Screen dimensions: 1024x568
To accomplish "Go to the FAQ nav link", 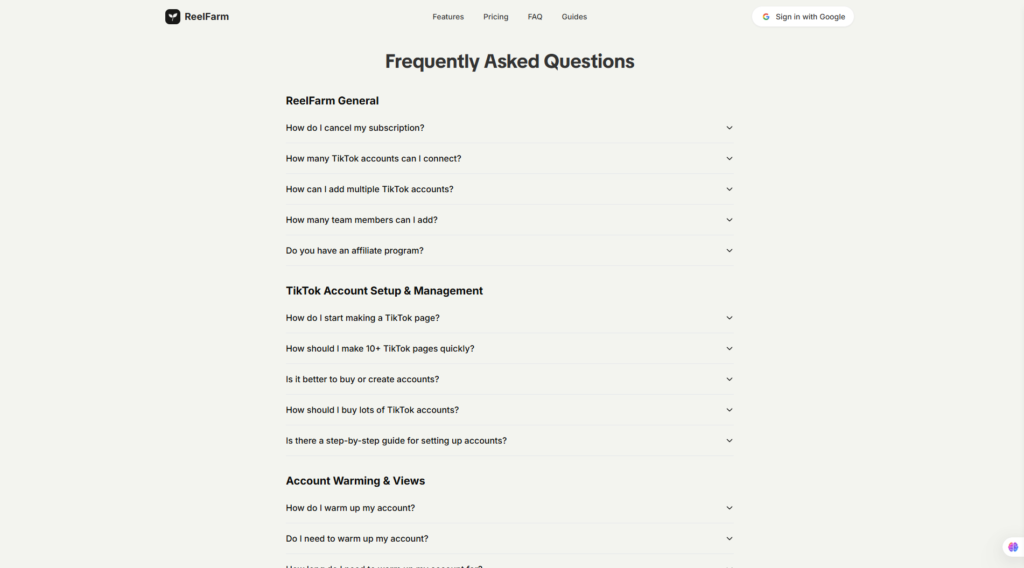I will point(535,17).
